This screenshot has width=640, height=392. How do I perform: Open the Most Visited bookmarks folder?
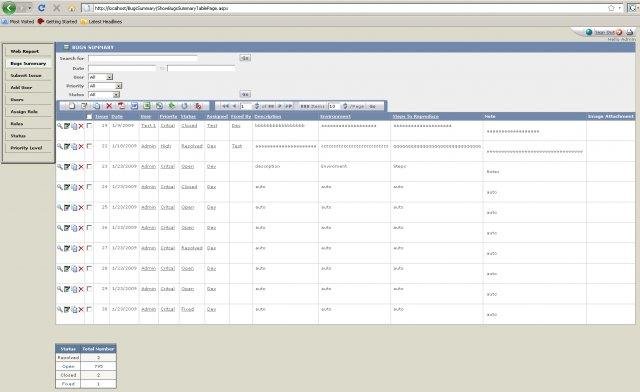[x=18, y=22]
